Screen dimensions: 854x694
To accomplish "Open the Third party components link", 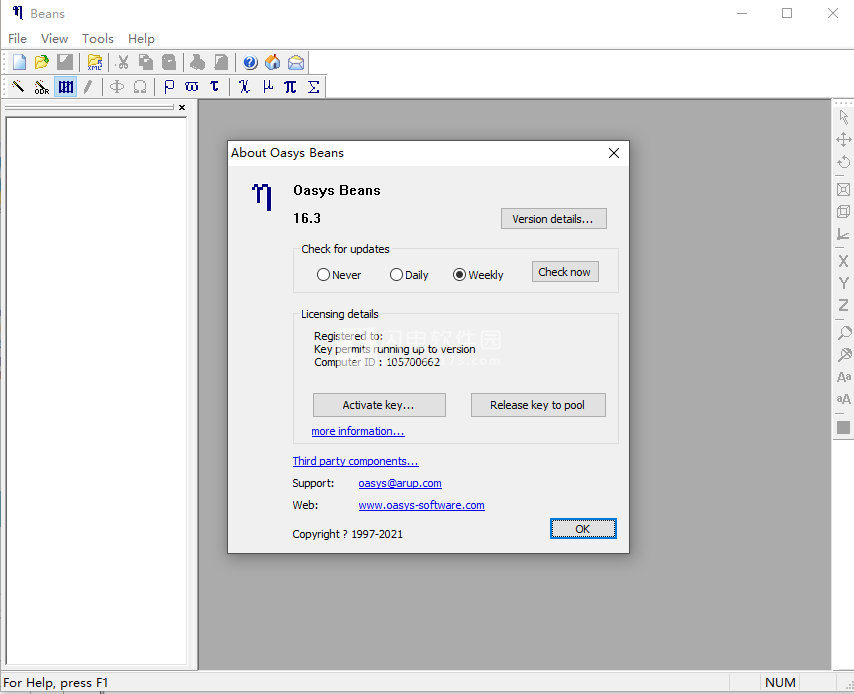I will [355, 461].
